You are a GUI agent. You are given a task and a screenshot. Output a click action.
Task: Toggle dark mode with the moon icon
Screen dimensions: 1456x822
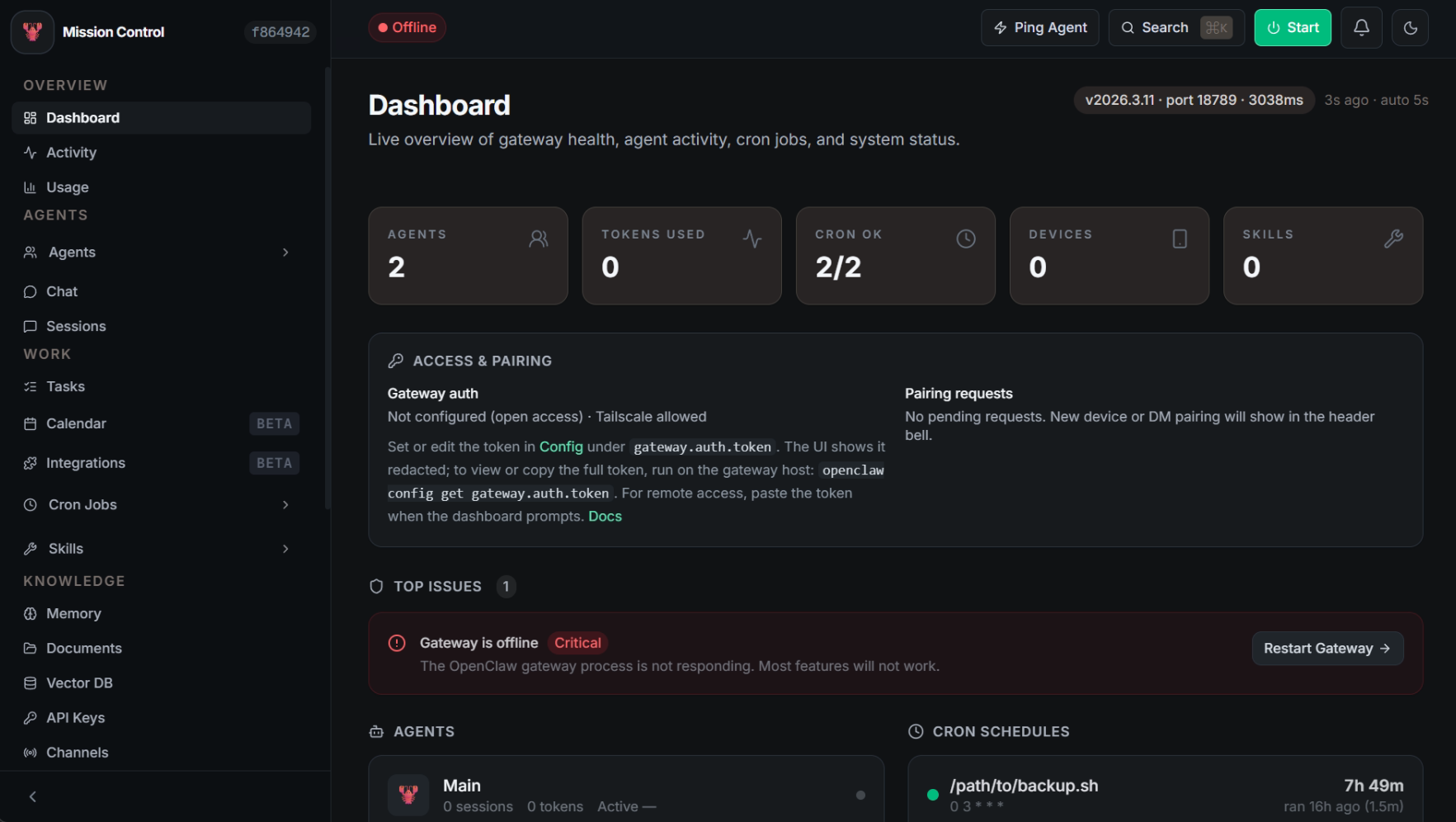point(1410,28)
